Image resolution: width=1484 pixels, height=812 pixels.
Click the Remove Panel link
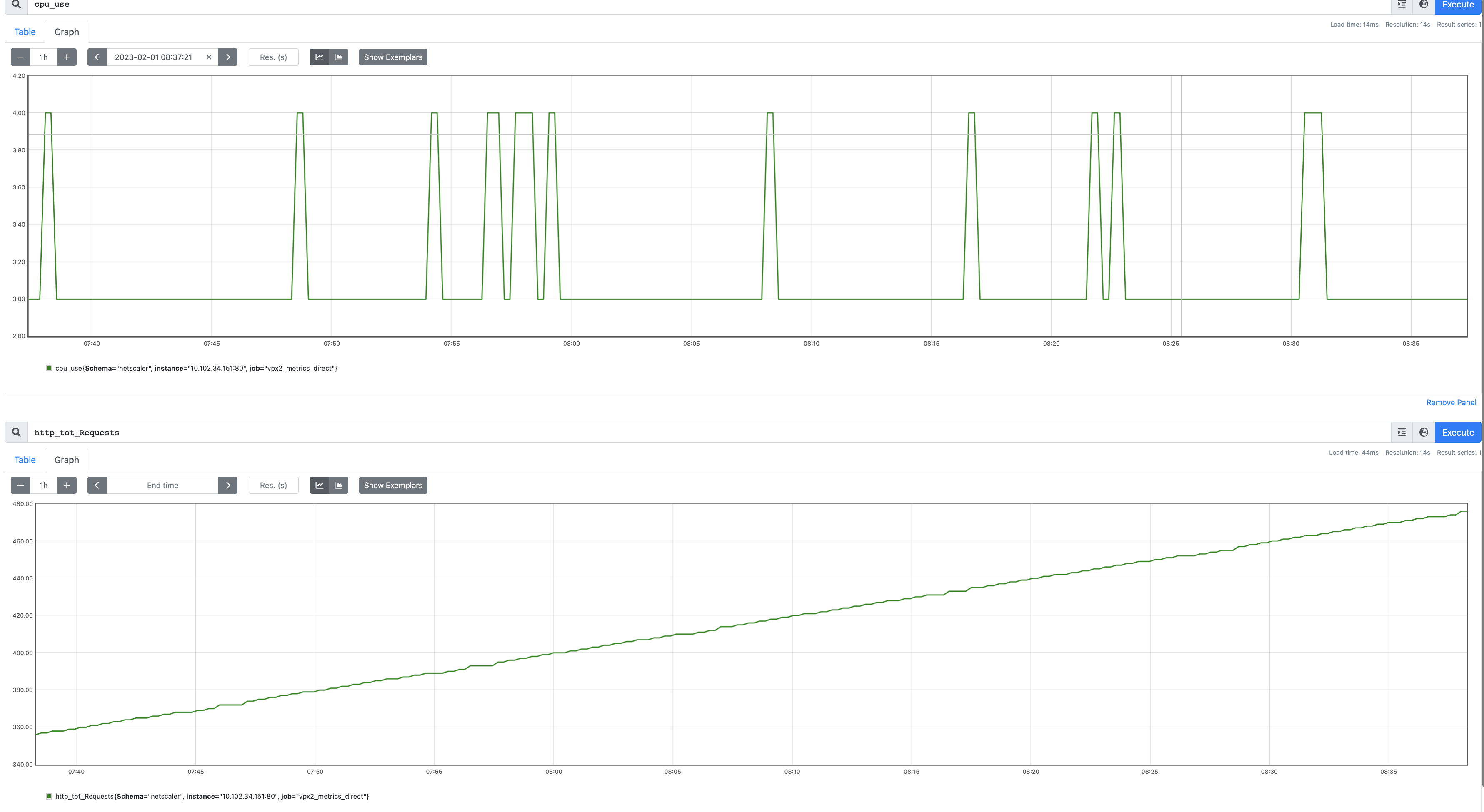pyautogui.click(x=1451, y=403)
